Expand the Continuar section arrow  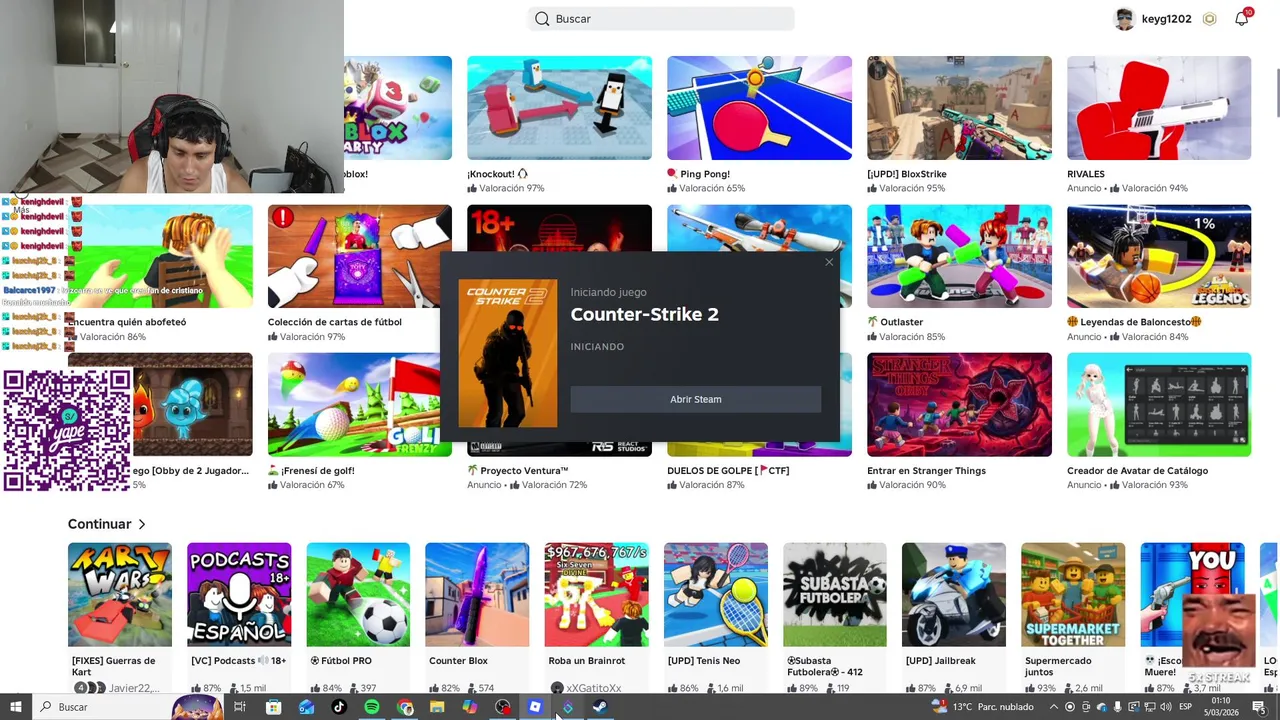click(142, 524)
